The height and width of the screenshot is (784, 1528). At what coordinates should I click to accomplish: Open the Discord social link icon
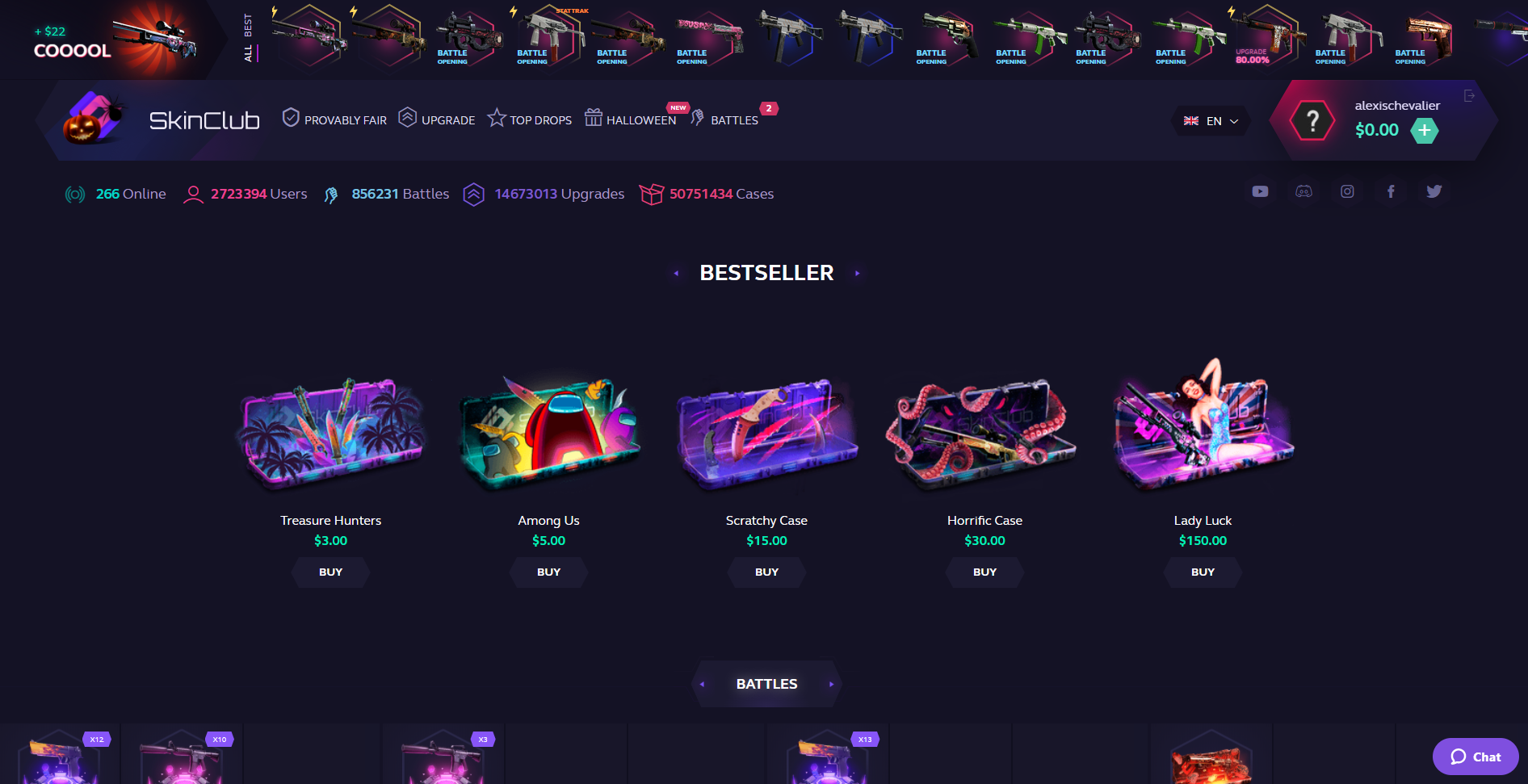point(1303,191)
